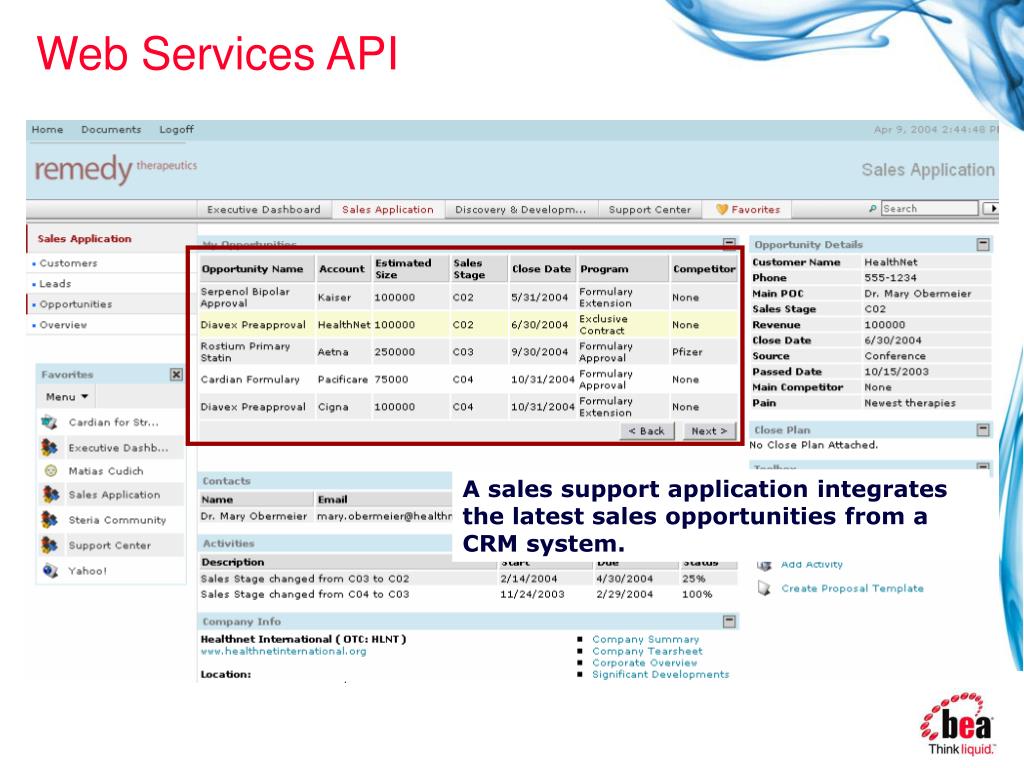Click the Executive Dashb... favorite icon
Viewport: 1024px width, 768px height.
tap(49, 447)
